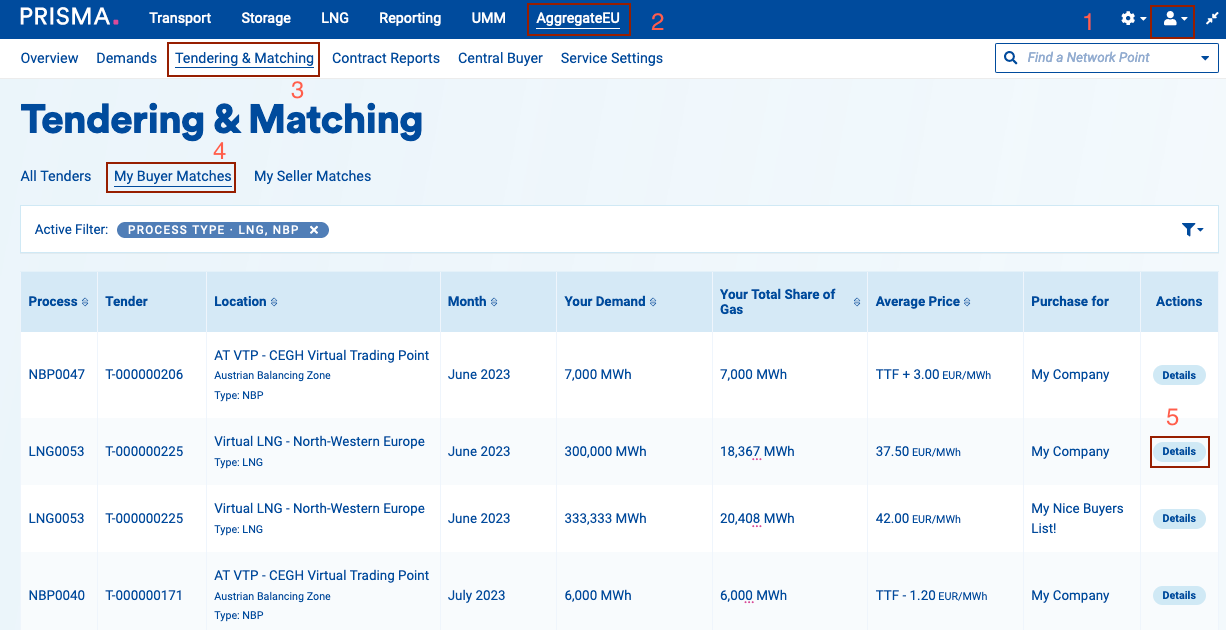Select AggregateEU in the top navigation
Screen dimensions: 1226x630
[x=578, y=18]
